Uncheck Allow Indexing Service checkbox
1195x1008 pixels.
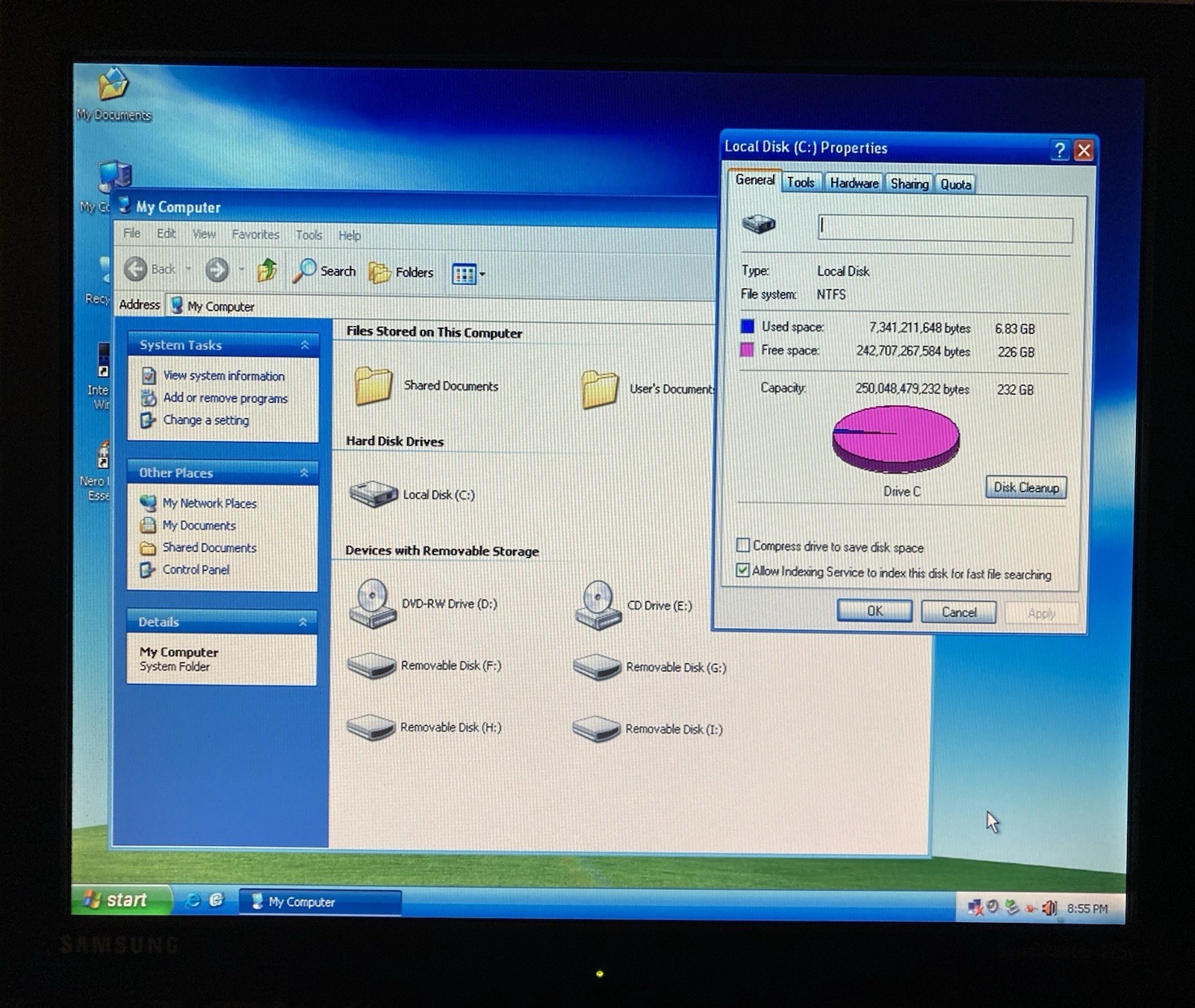(x=742, y=570)
